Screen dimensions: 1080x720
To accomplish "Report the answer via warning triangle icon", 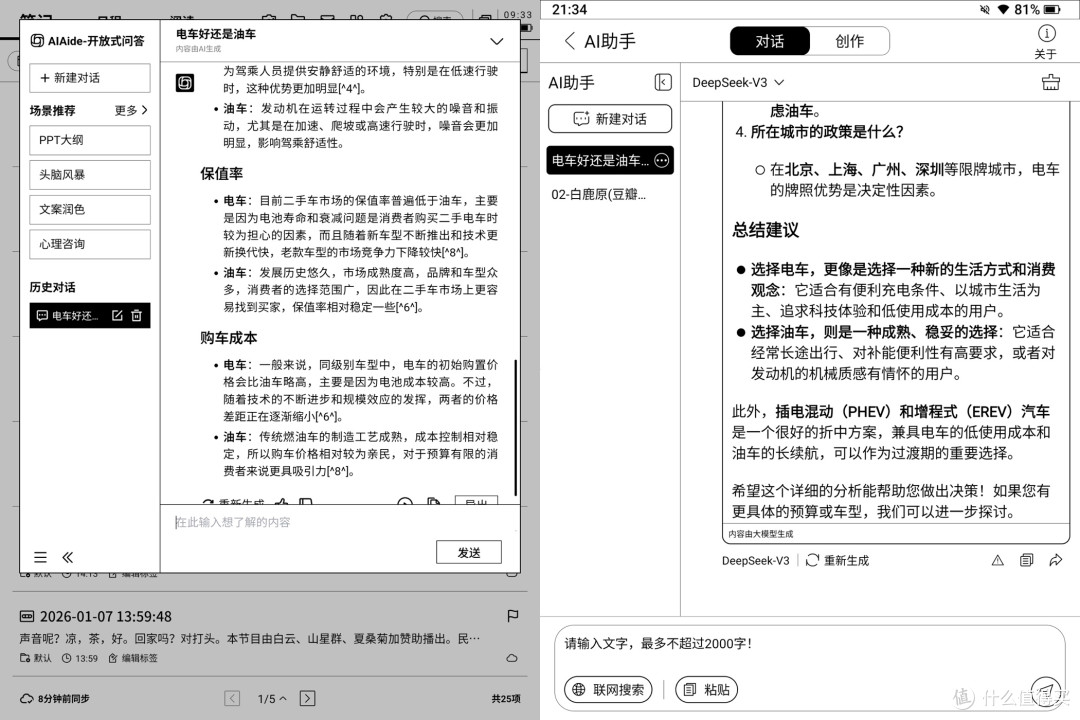I will [997, 560].
